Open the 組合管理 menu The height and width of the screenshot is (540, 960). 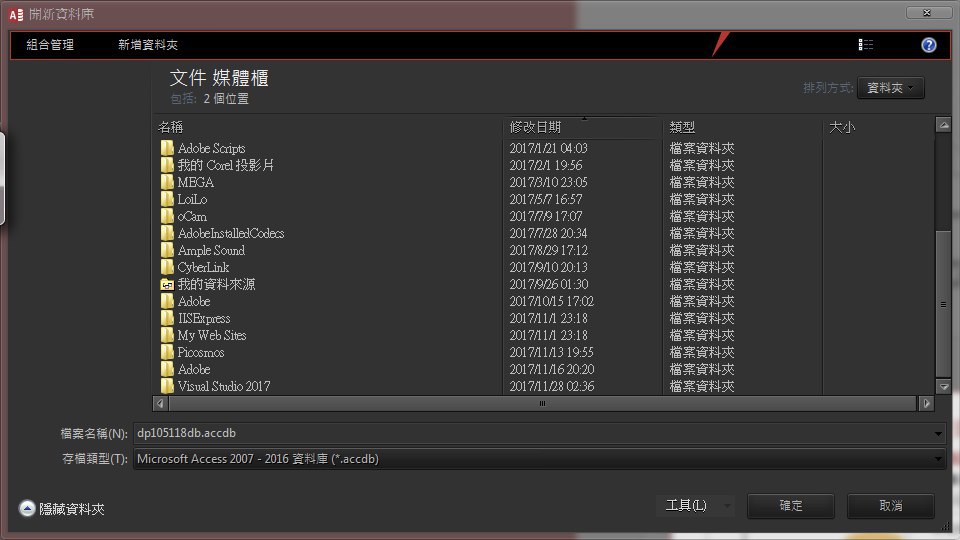pos(50,45)
